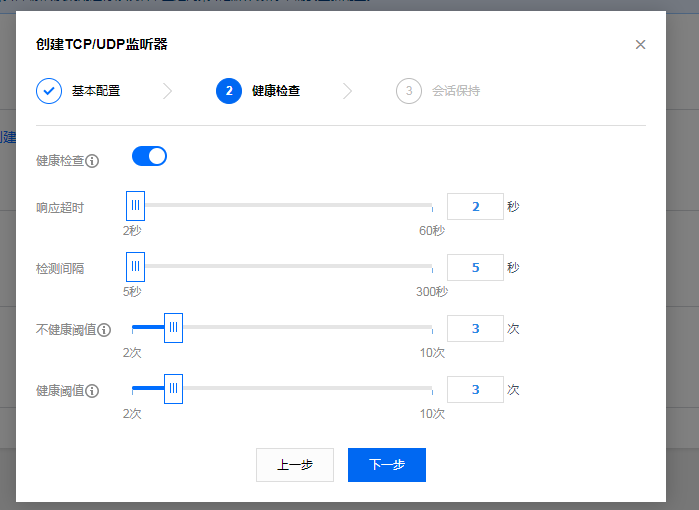The image size is (699, 510).
Task: Click the 下一步 button
Action: coord(387,465)
